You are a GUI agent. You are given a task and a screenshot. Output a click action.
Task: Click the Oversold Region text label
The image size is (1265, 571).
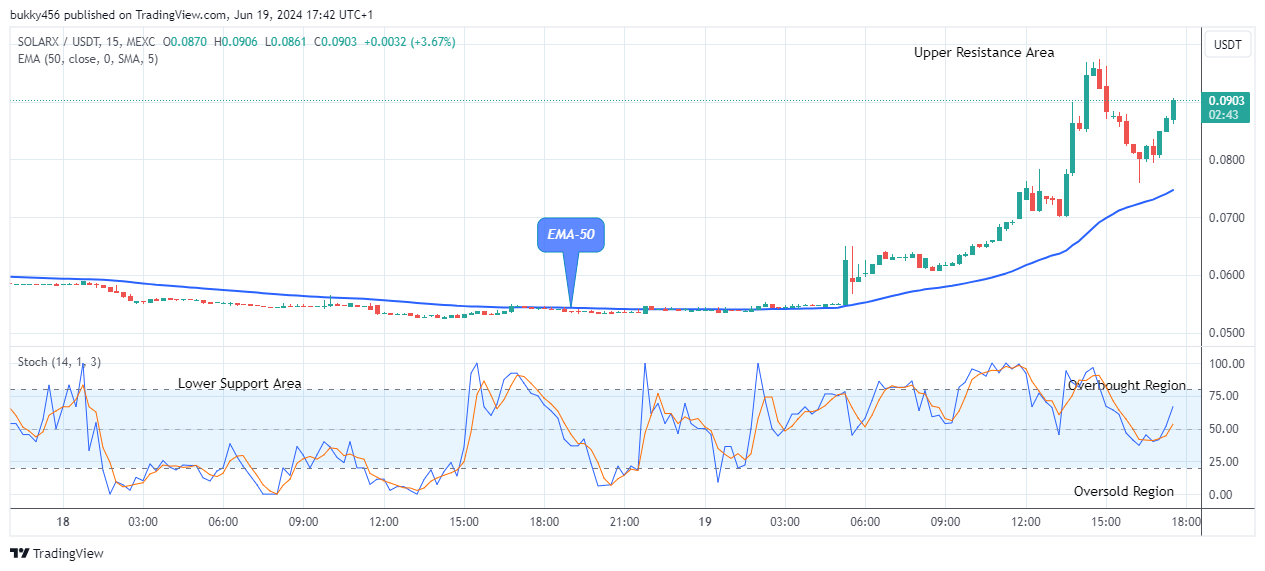tap(1124, 491)
